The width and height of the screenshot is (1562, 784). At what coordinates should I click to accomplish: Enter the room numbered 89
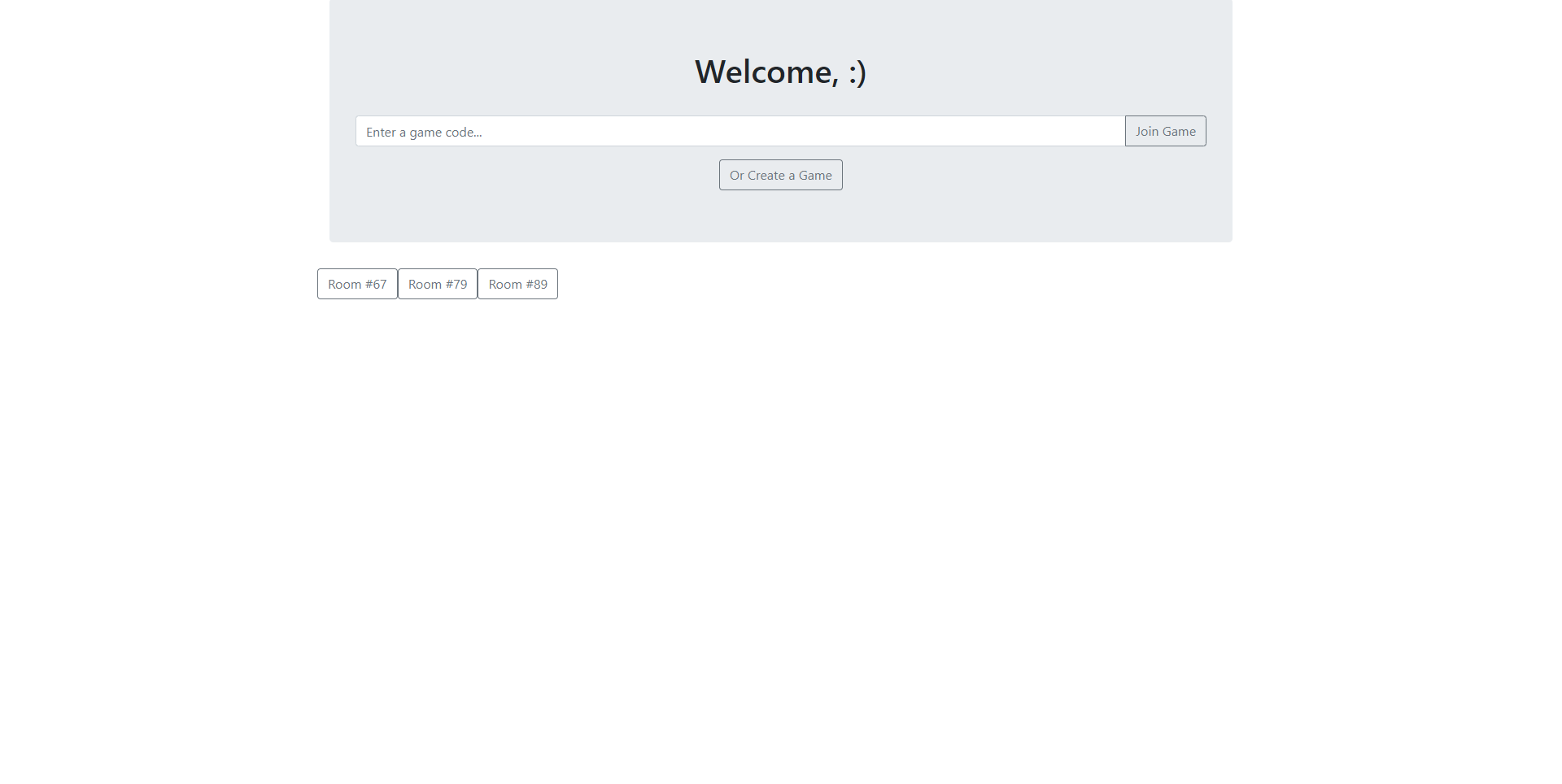[517, 285]
